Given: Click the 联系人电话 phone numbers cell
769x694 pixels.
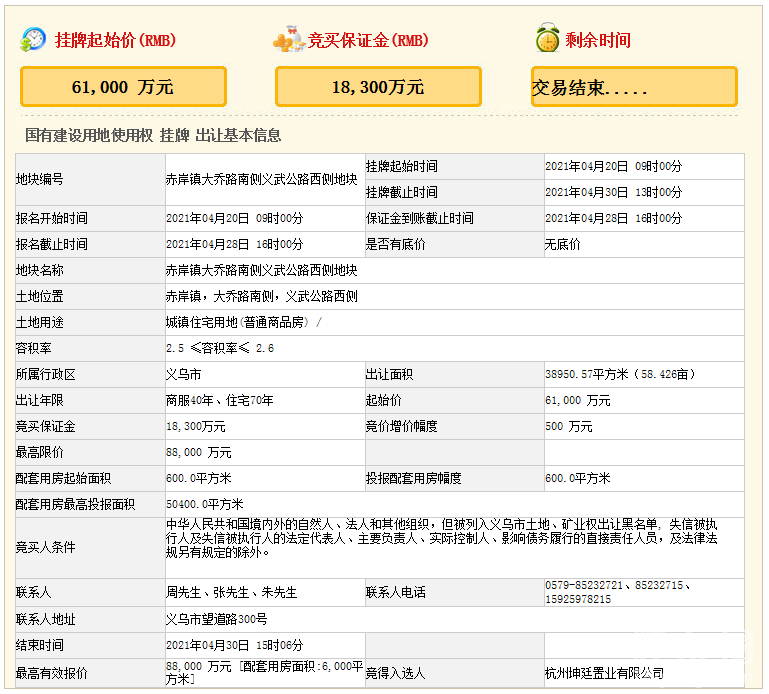Looking at the screenshot, I should pyautogui.click(x=619, y=592).
